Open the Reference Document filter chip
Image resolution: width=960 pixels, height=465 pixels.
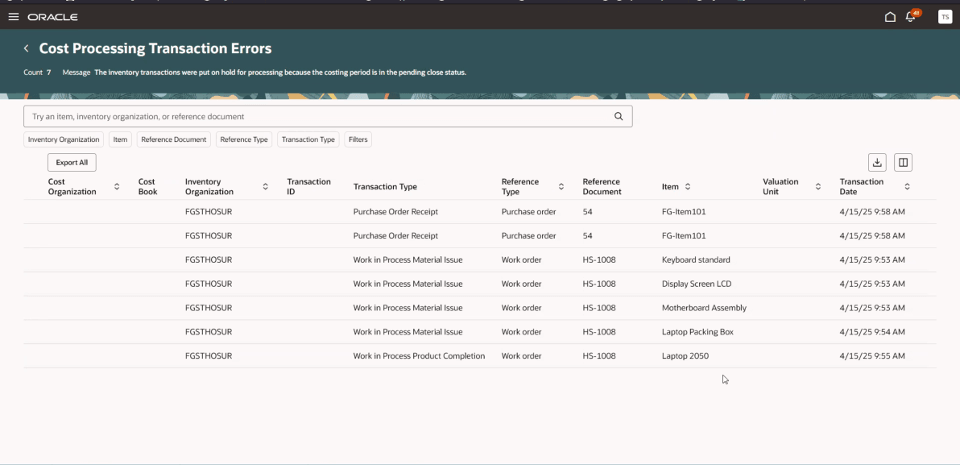[x=174, y=140]
